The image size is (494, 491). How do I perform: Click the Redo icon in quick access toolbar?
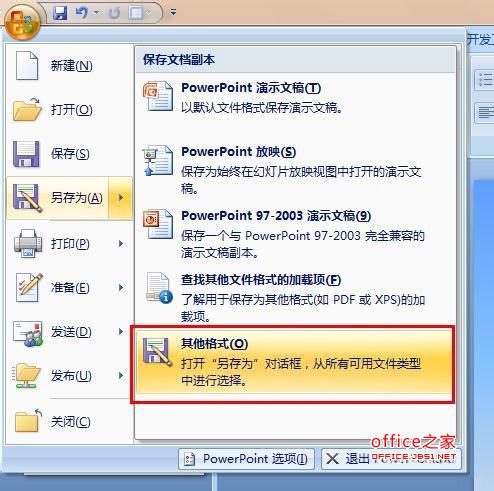pyautogui.click(x=115, y=13)
